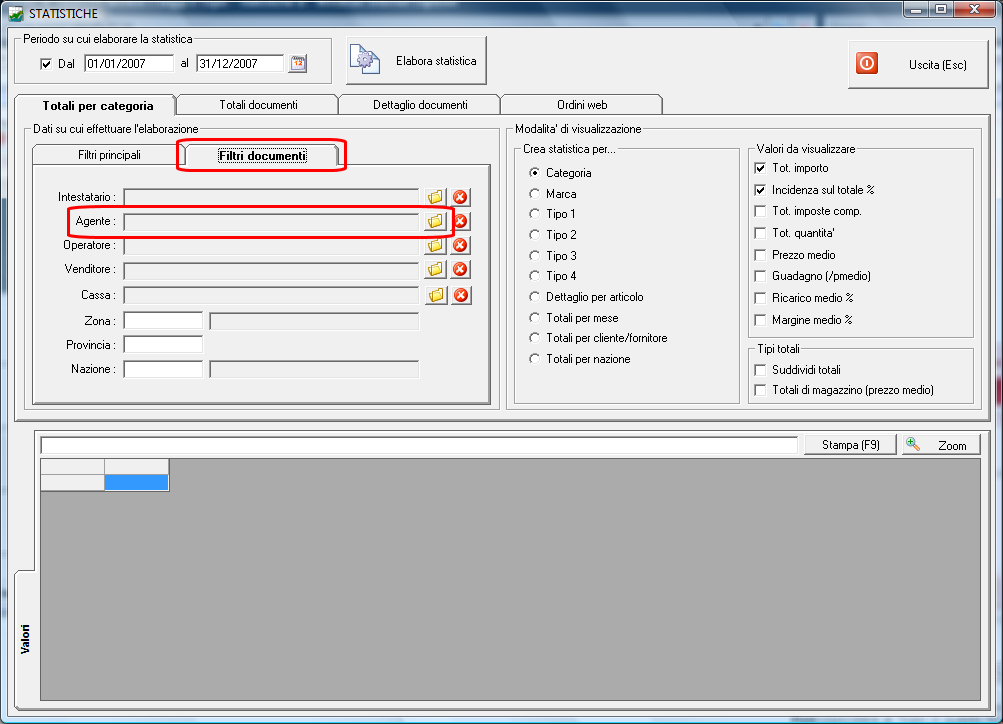Click the Dal start date field
This screenshot has width=1003, height=724.
click(129, 63)
